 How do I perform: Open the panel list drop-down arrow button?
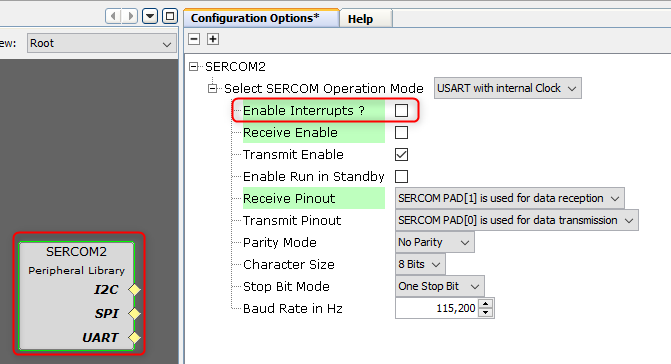click(x=150, y=16)
